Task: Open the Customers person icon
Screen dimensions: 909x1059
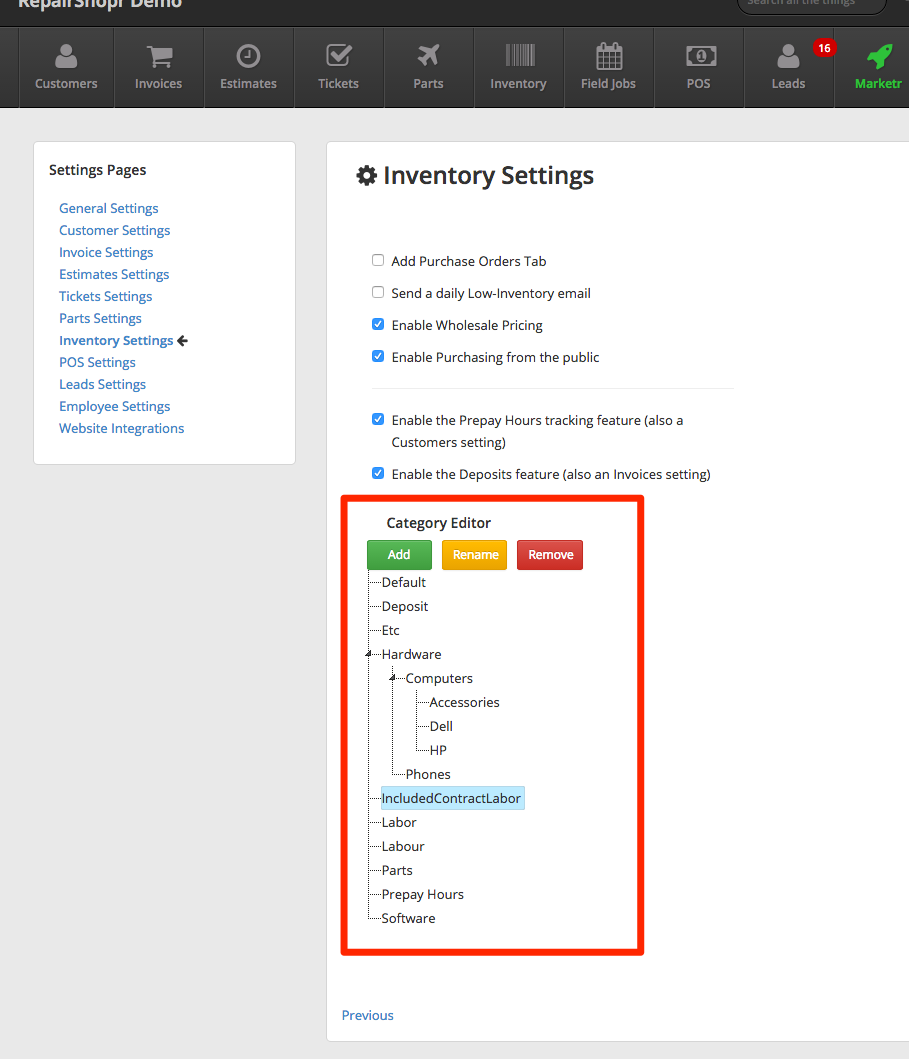Action: [x=66, y=56]
